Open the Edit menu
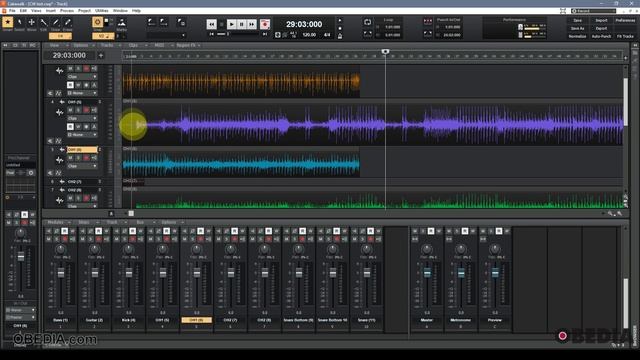The width and height of the screenshot is (640, 360). point(23,11)
